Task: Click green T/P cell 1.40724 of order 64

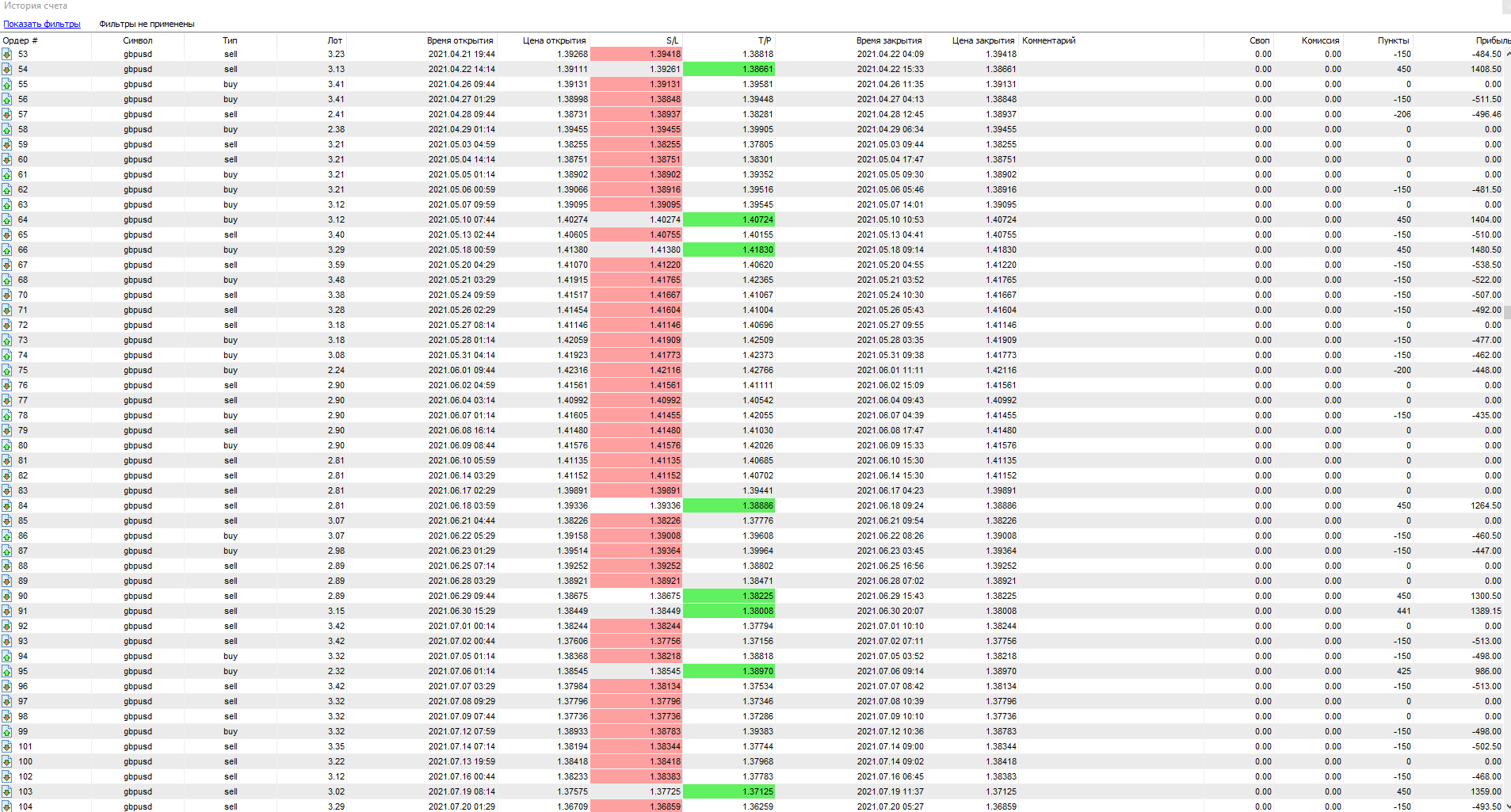Action: tap(728, 220)
